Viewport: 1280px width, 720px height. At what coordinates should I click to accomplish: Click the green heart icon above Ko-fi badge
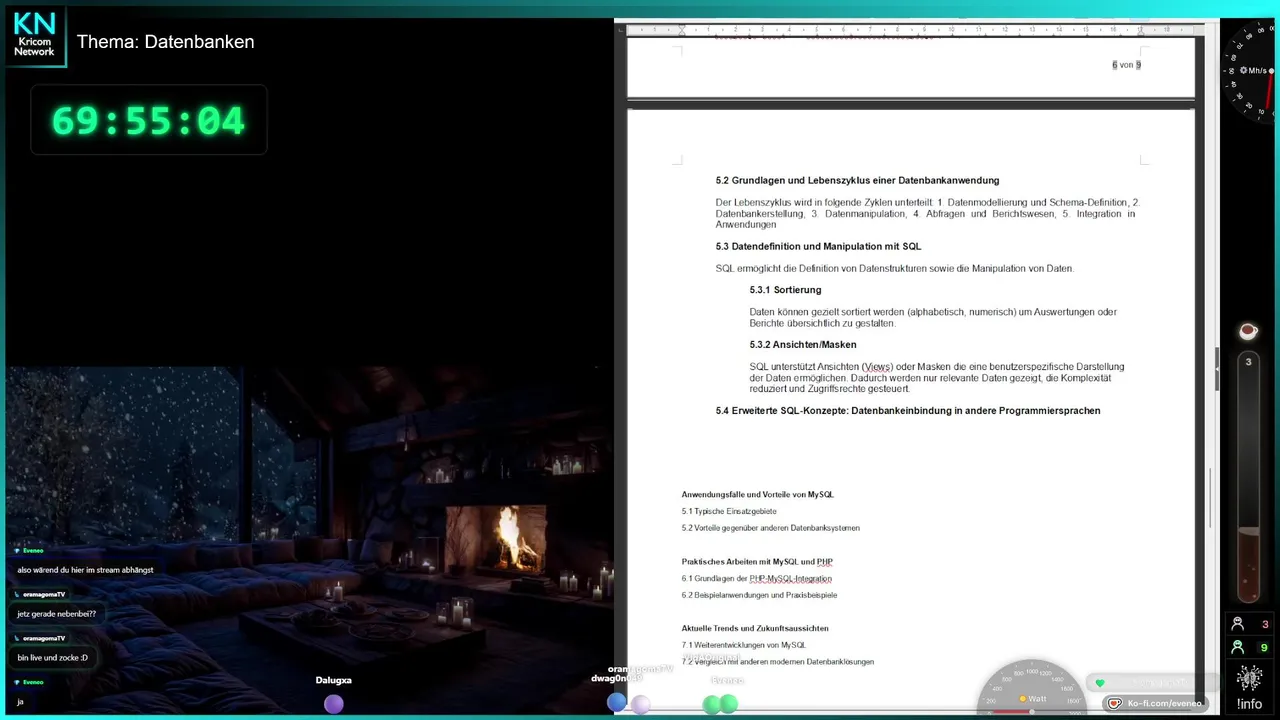[1100, 683]
